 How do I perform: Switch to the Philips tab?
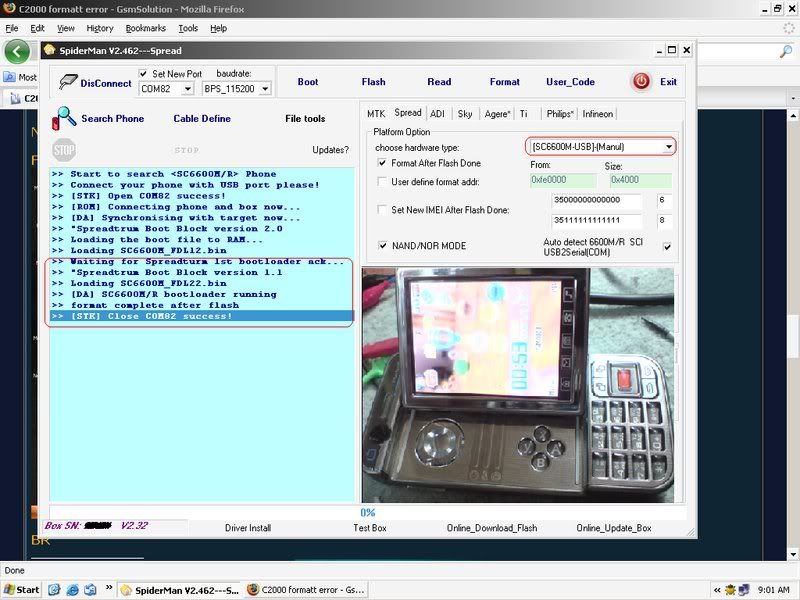[x=560, y=114]
